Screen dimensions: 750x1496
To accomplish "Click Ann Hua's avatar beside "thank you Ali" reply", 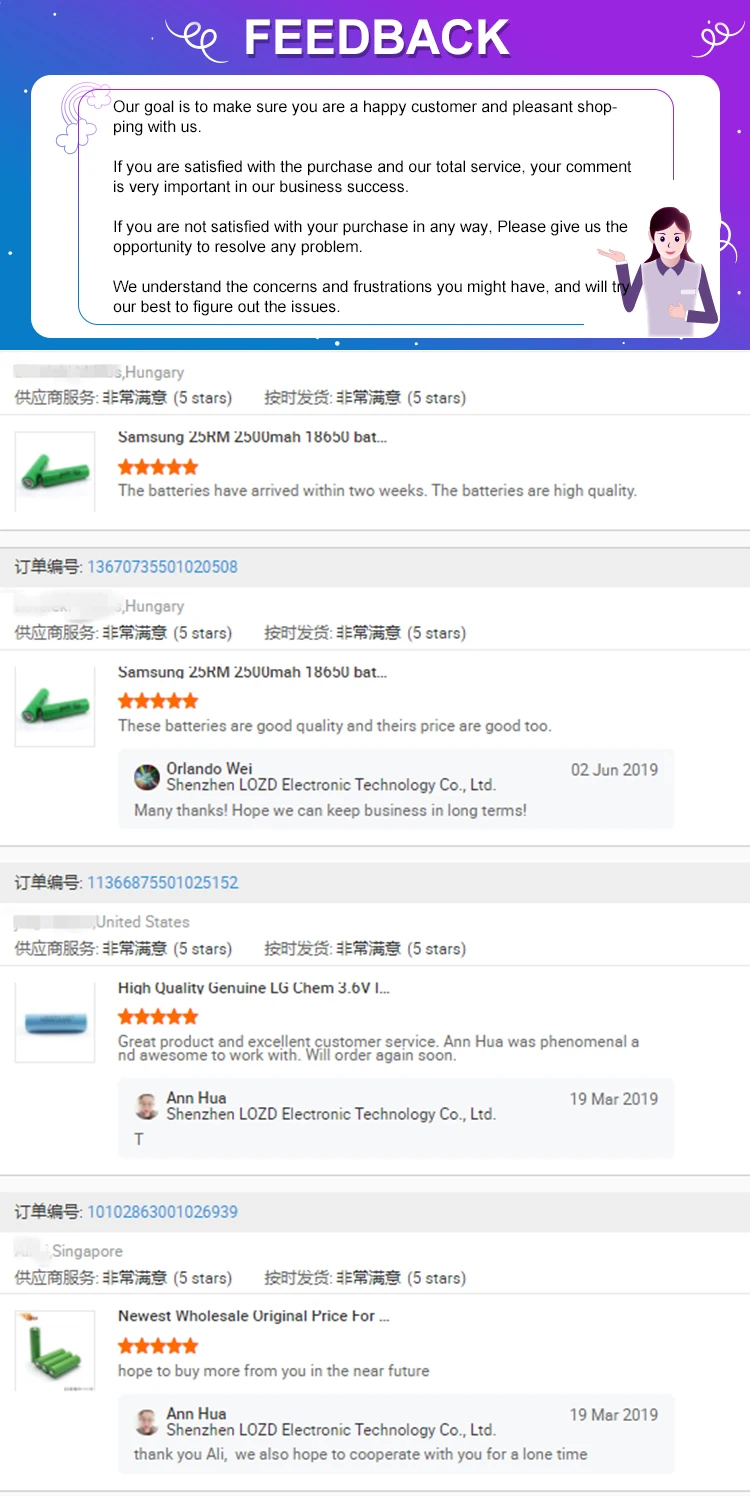I will point(147,1422).
